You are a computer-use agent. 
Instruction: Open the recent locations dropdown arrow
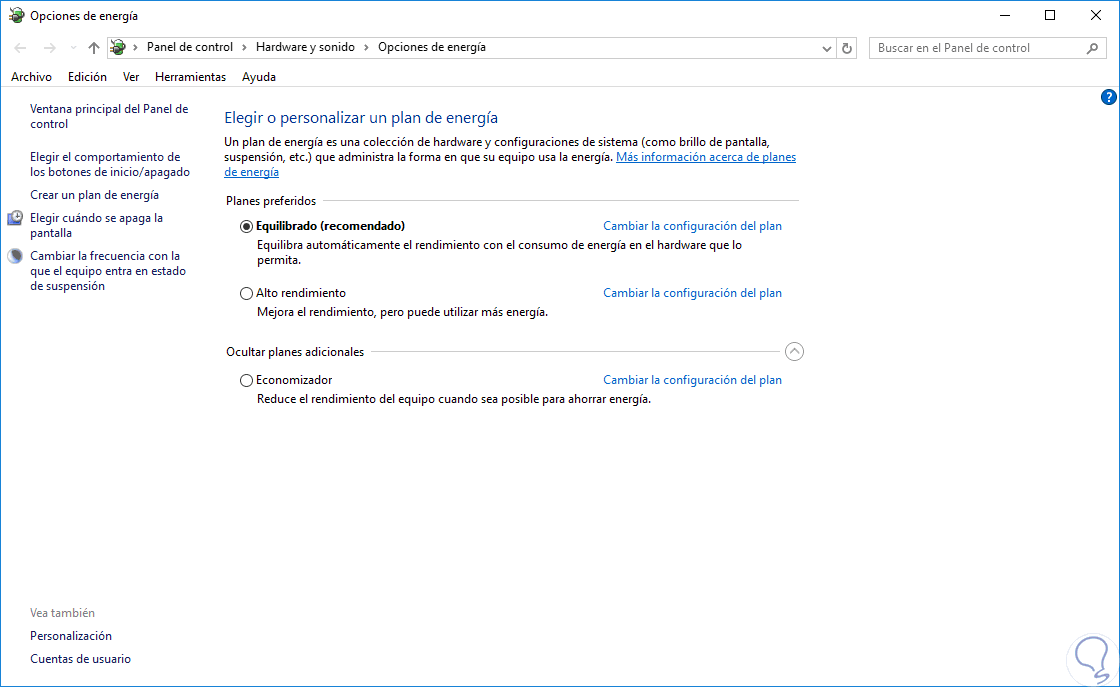click(73, 48)
